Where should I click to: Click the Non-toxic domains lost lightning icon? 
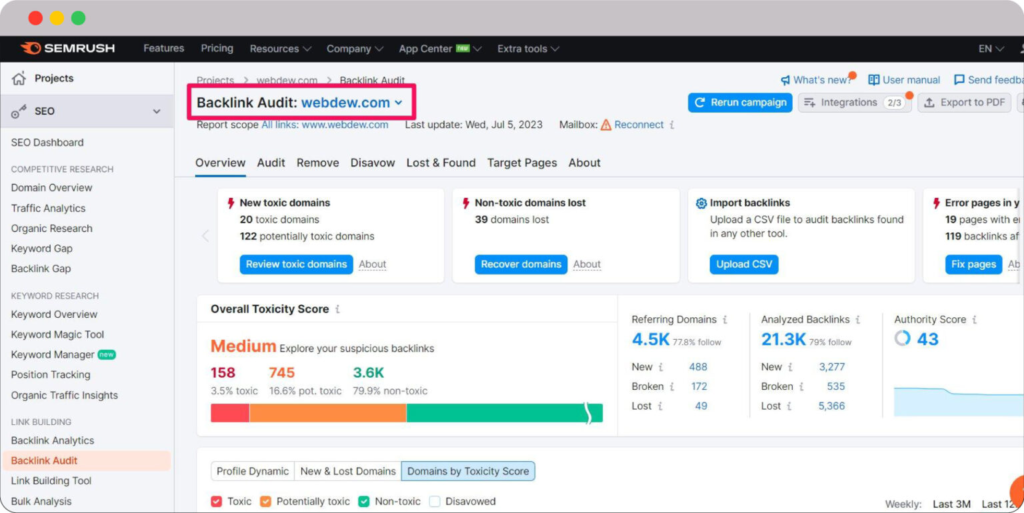point(466,203)
